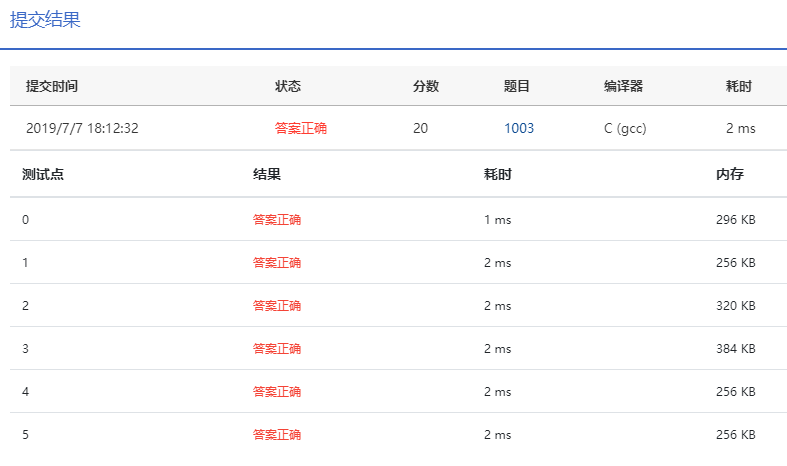787x466 pixels.
Task: Click test point 3 memory 384 KB
Action: [735, 348]
